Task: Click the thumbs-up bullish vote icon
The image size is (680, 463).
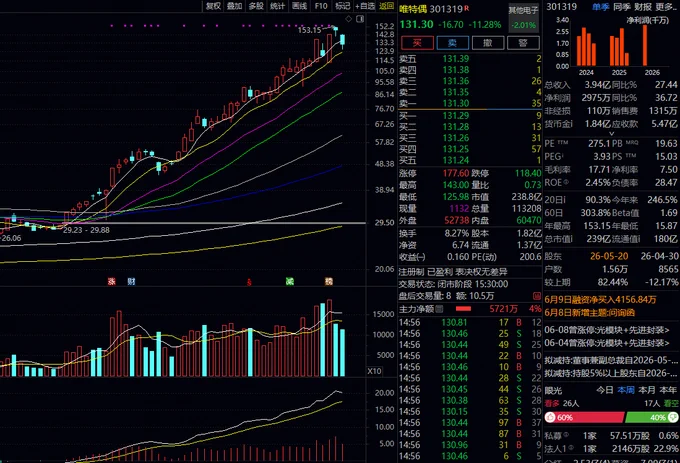Action: click(550, 417)
